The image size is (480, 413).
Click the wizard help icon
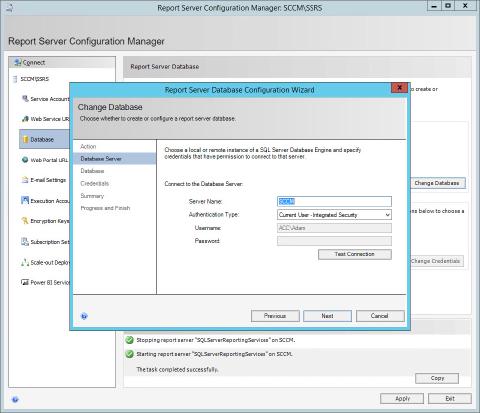[x=84, y=316]
